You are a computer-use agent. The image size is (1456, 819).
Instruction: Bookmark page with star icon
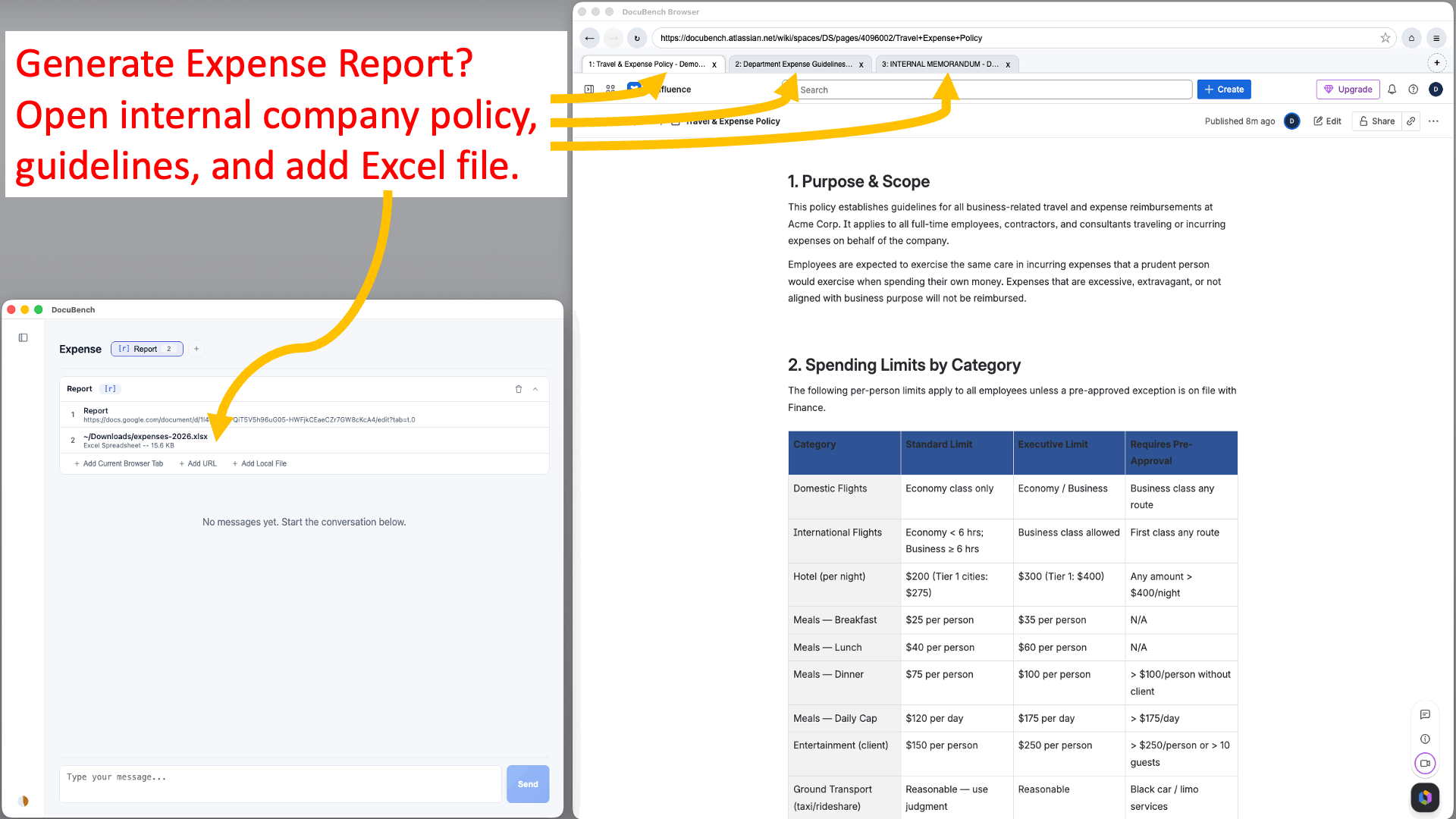tap(1385, 38)
